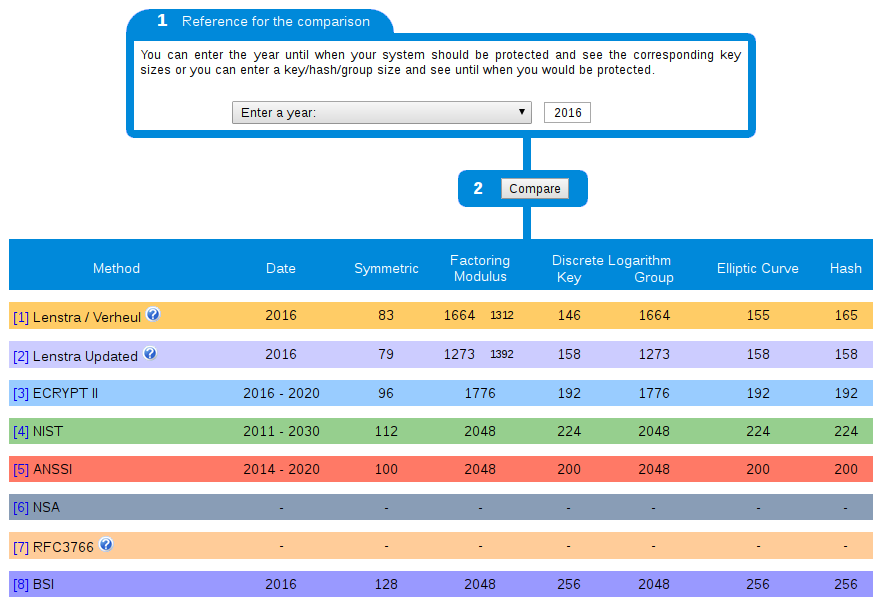Screen dimensions: 883x607
Task: Select the 'ECRYPT II' method name
Action: tap(65, 393)
